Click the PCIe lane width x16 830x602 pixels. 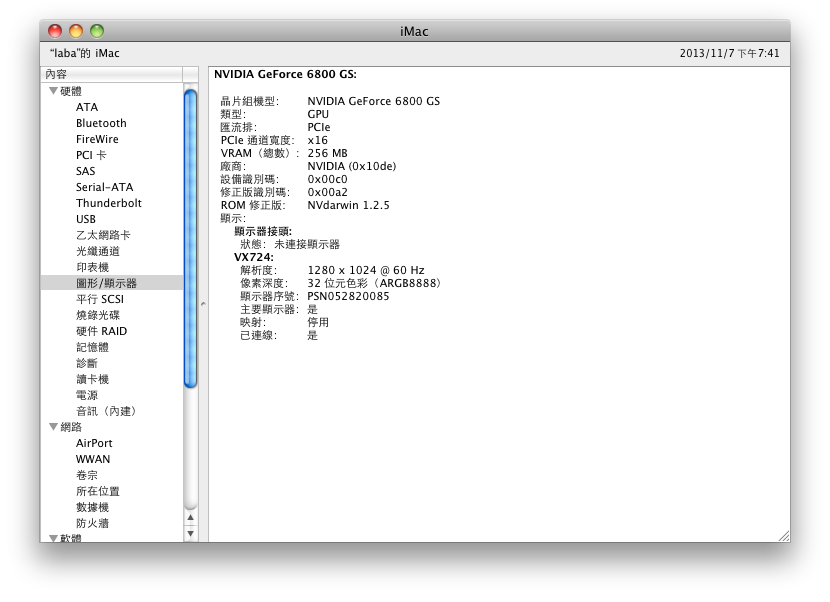[318, 140]
